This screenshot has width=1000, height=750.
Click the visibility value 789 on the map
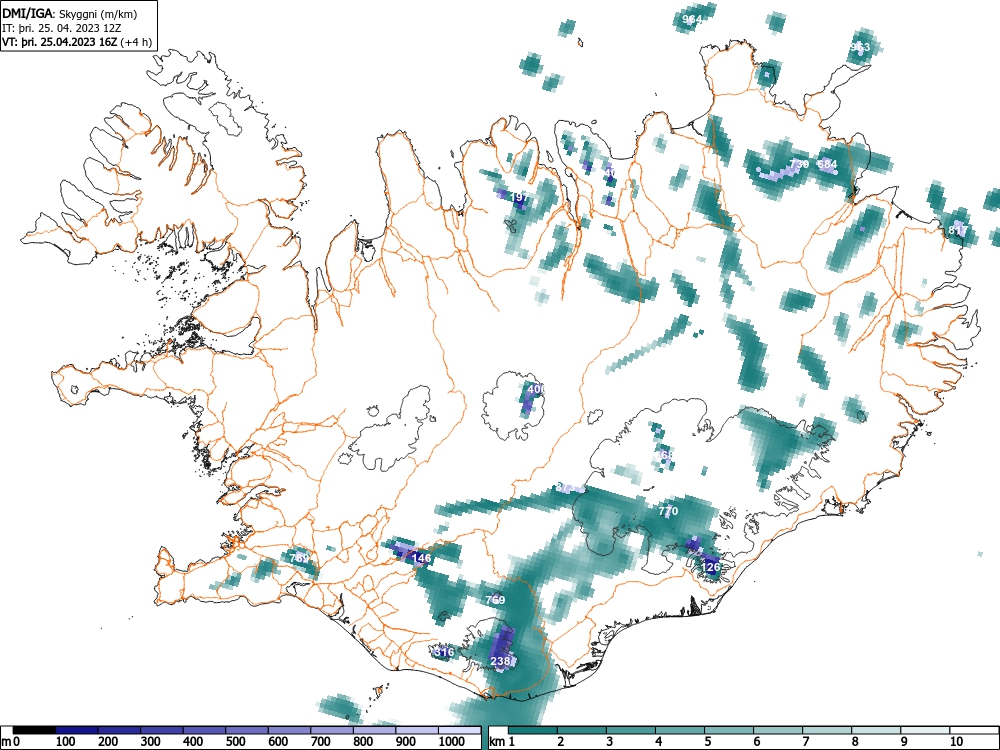(x=299, y=558)
